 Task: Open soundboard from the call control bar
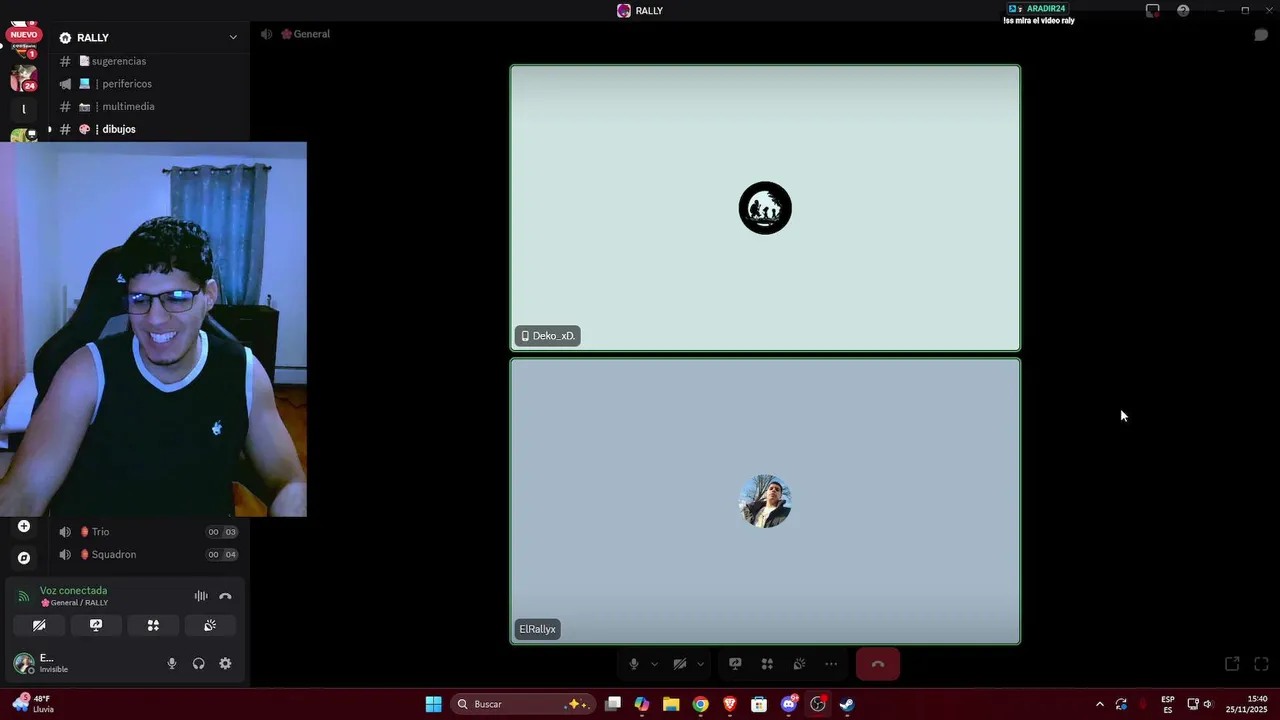tap(799, 664)
